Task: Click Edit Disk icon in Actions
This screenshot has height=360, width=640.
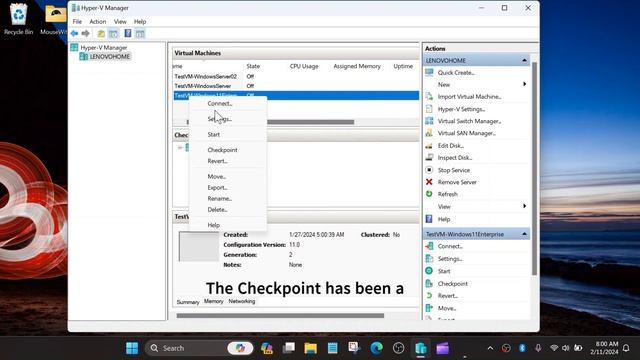Action: point(429,145)
